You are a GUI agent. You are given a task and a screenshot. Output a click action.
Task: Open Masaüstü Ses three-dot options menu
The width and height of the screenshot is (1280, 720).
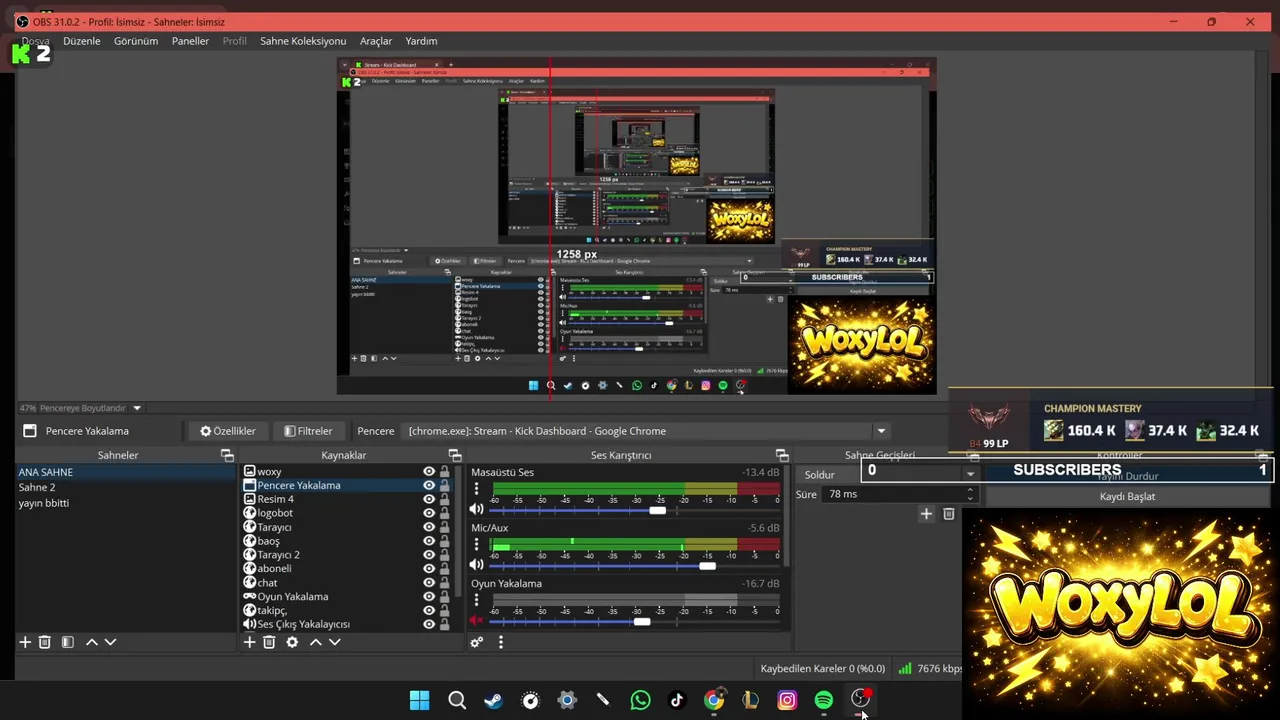476,489
